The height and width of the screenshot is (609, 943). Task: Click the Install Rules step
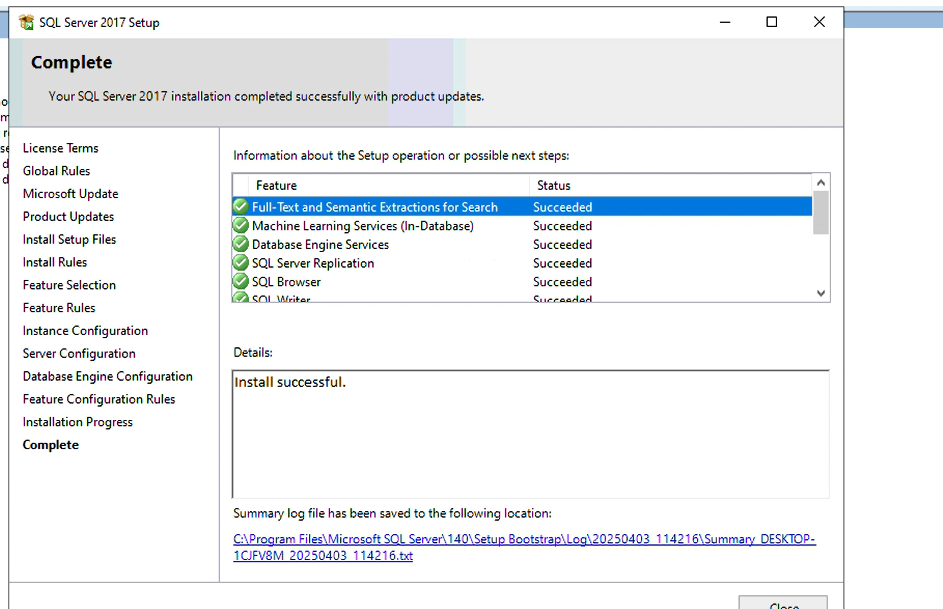tap(55, 262)
